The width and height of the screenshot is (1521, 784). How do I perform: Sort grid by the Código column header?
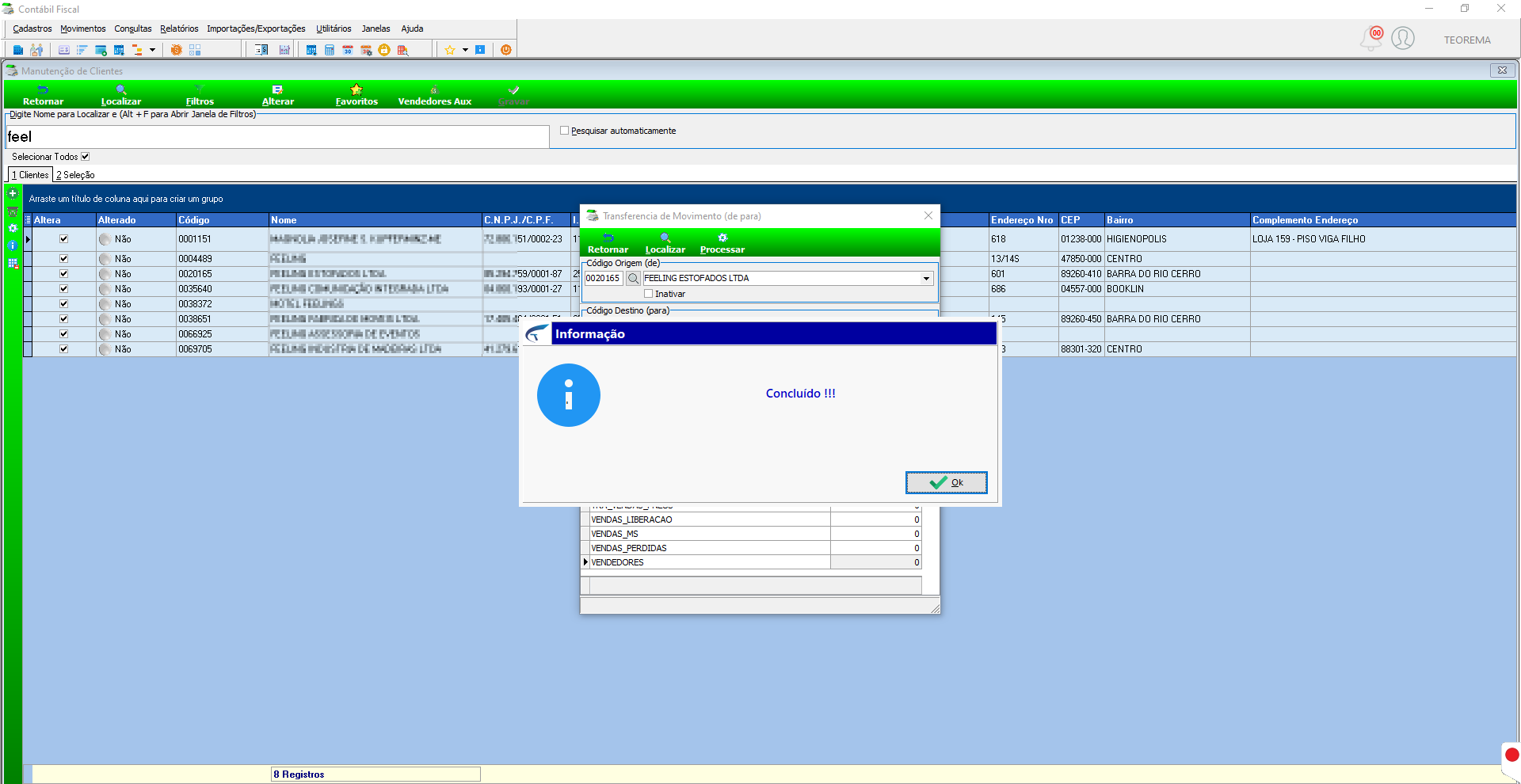coord(222,220)
